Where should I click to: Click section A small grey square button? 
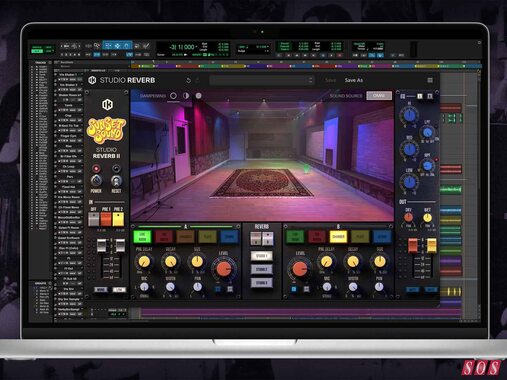pos(230,289)
